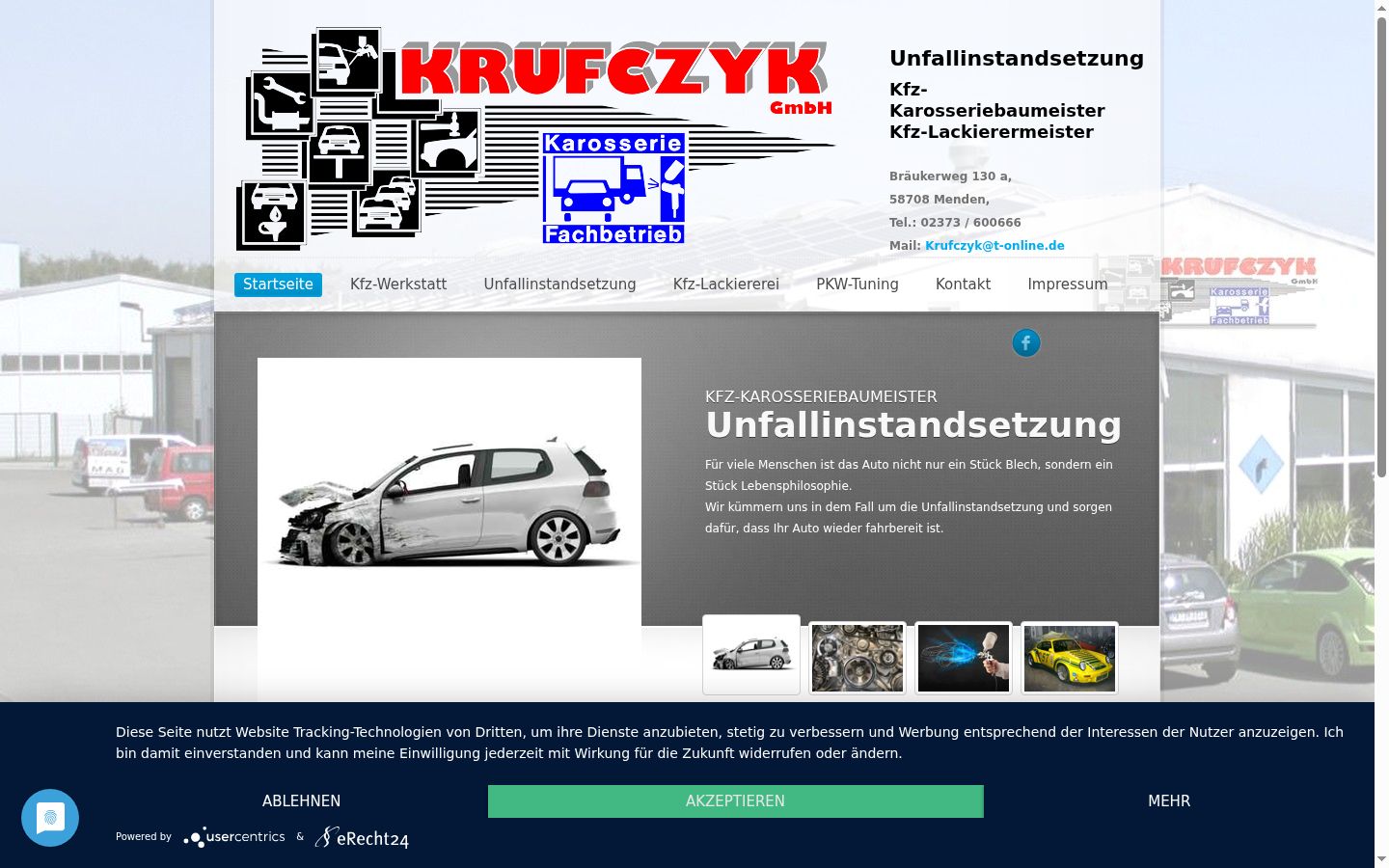1389x868 pixels.
Task: Open the fingerprint privacy settings button
Action: coord(50,818)
